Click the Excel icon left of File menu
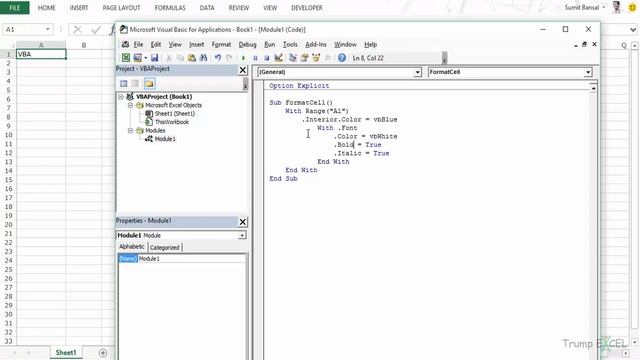Image resolution: width=640 pixels, height=360 pixels. point(125,44)
